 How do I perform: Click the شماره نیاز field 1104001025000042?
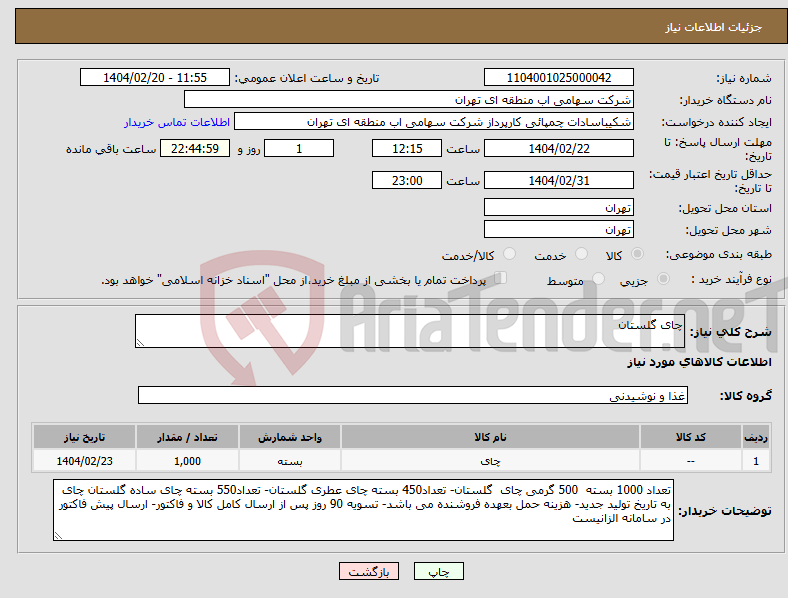coord(558,77)
